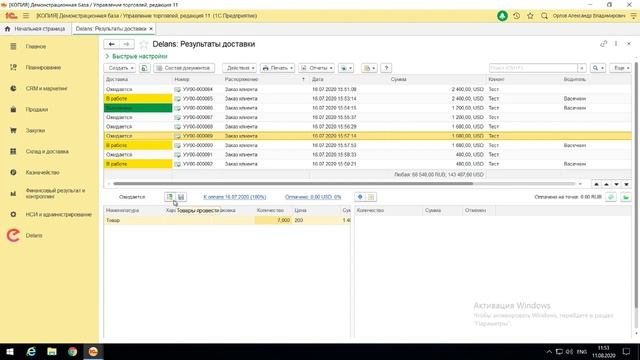Sort by Номер column header
Image resolution: width=640 pixels, height=360 pixels.
click(197, 80)
